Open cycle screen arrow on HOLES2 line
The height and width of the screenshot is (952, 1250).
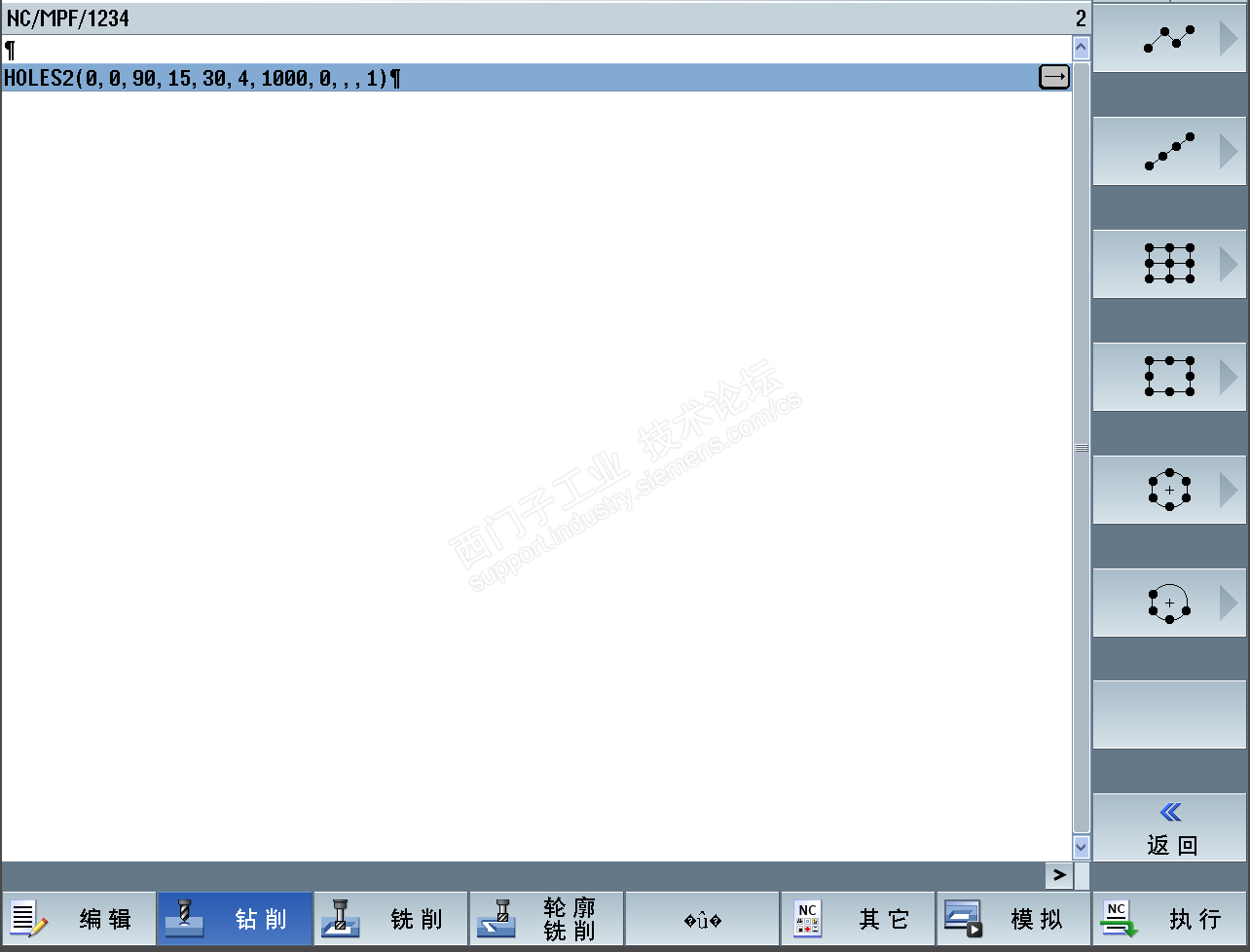point(1053,77)
